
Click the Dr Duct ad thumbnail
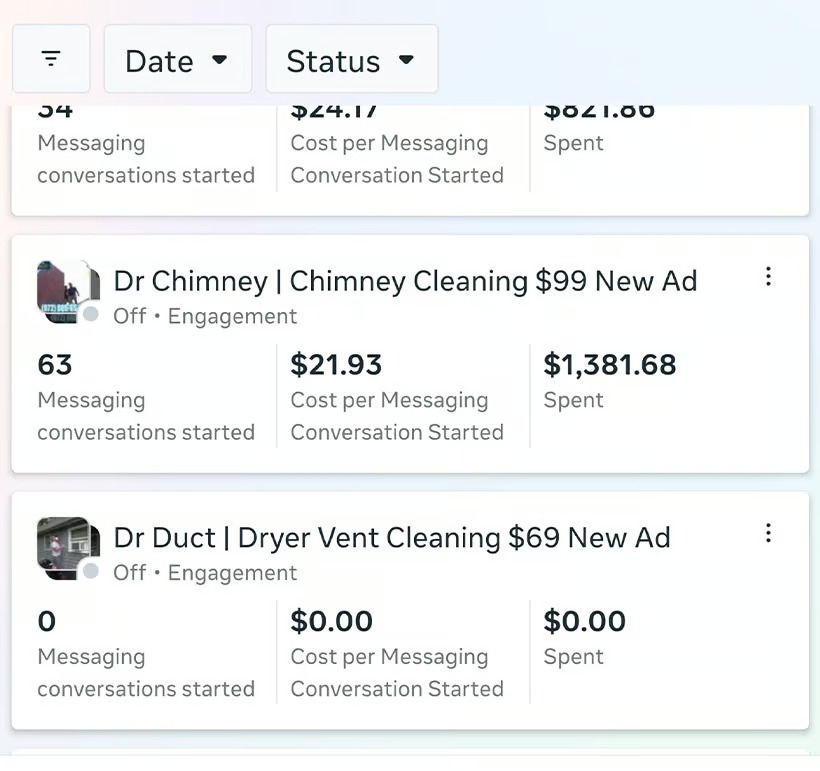pyautogui.click(x=65, y=545)
